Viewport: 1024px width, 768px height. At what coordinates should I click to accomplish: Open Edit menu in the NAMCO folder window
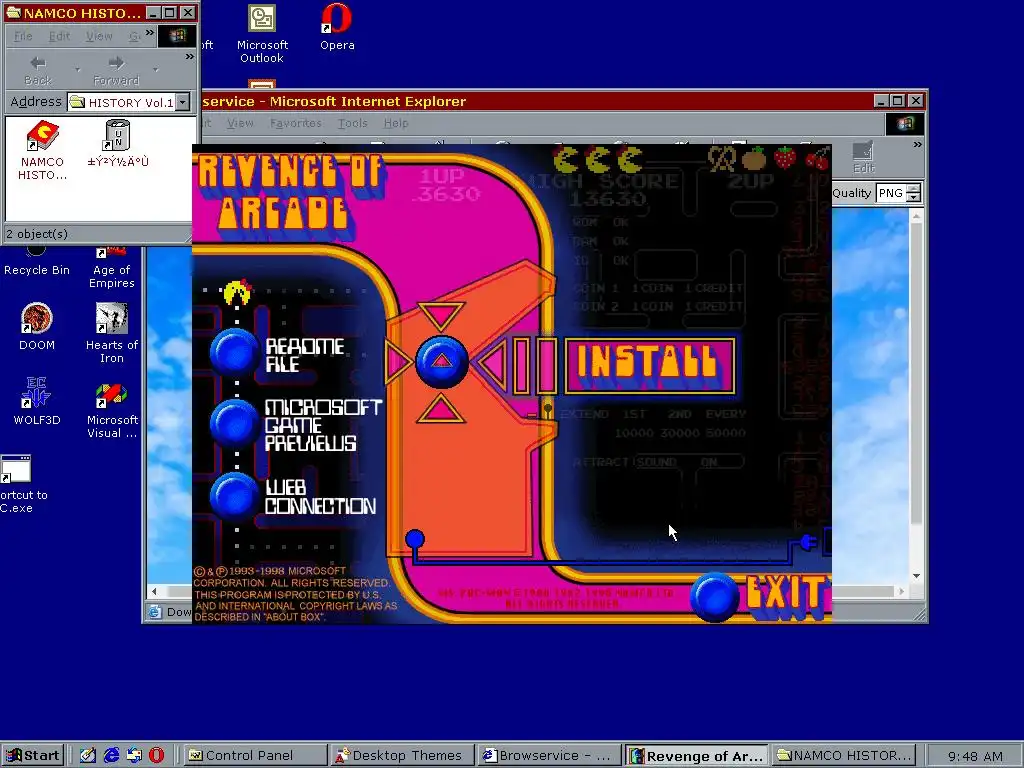pyautogui.click(x=59, y=36)
